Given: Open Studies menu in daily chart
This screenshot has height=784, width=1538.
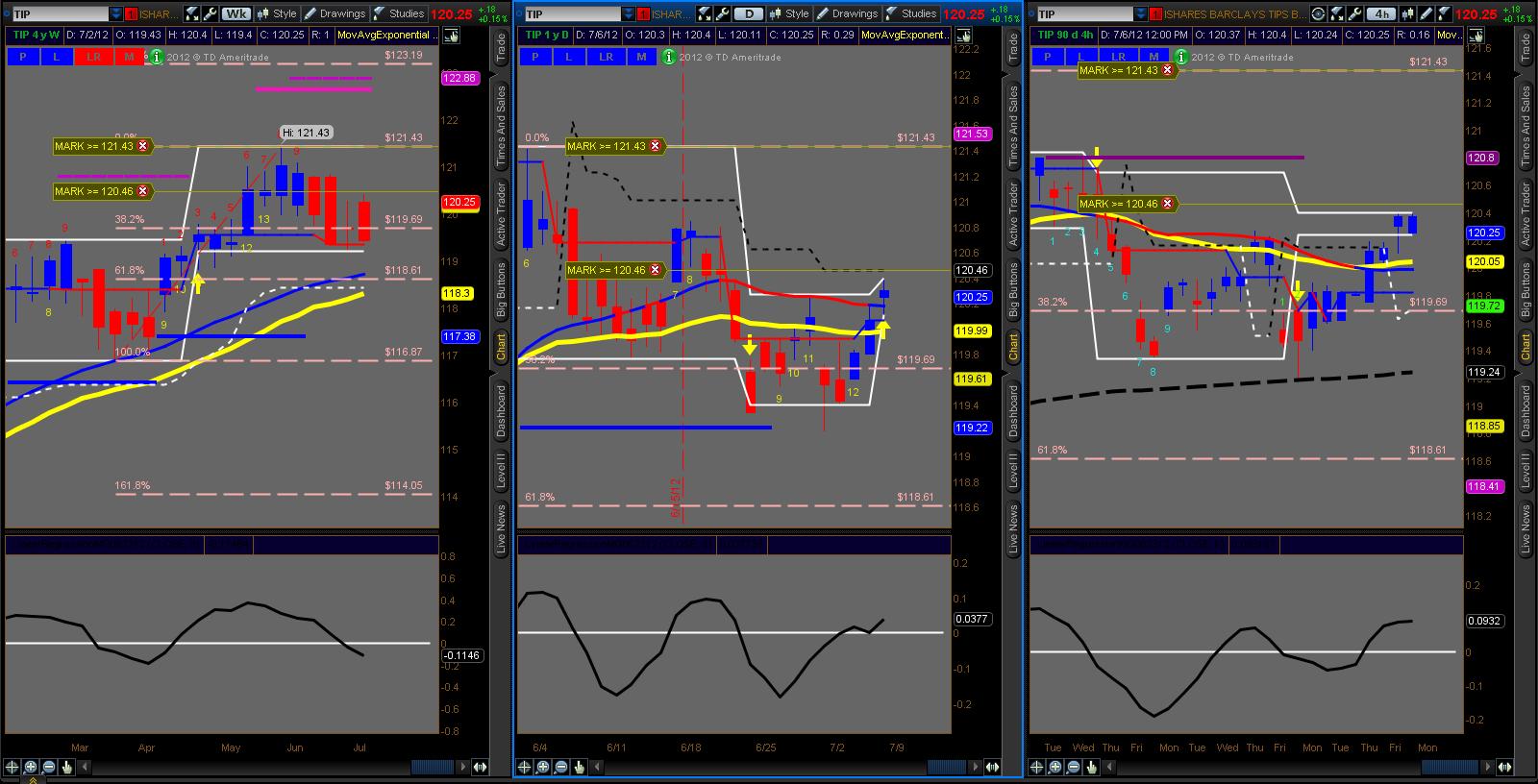Looking at the screenshot, I should point(911,14).
